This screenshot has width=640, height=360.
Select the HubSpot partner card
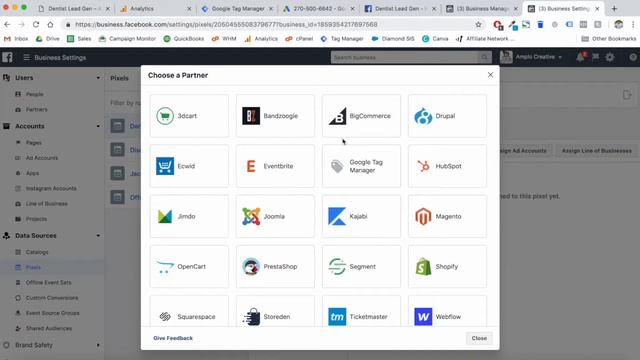click(447, 166)
